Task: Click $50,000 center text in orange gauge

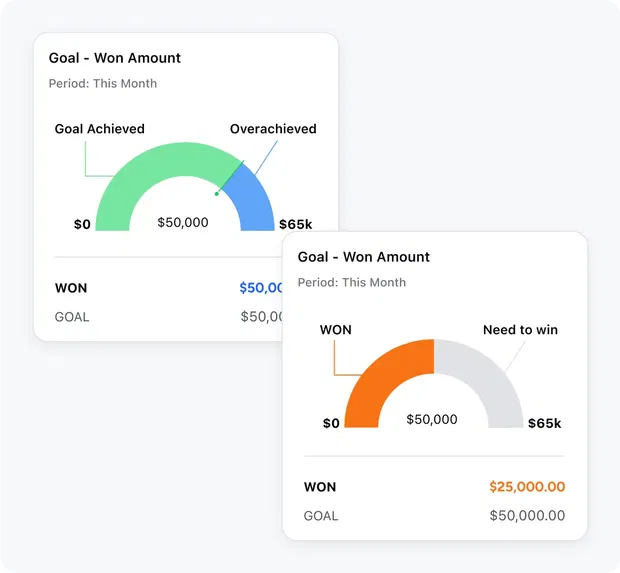Action: 432,419
